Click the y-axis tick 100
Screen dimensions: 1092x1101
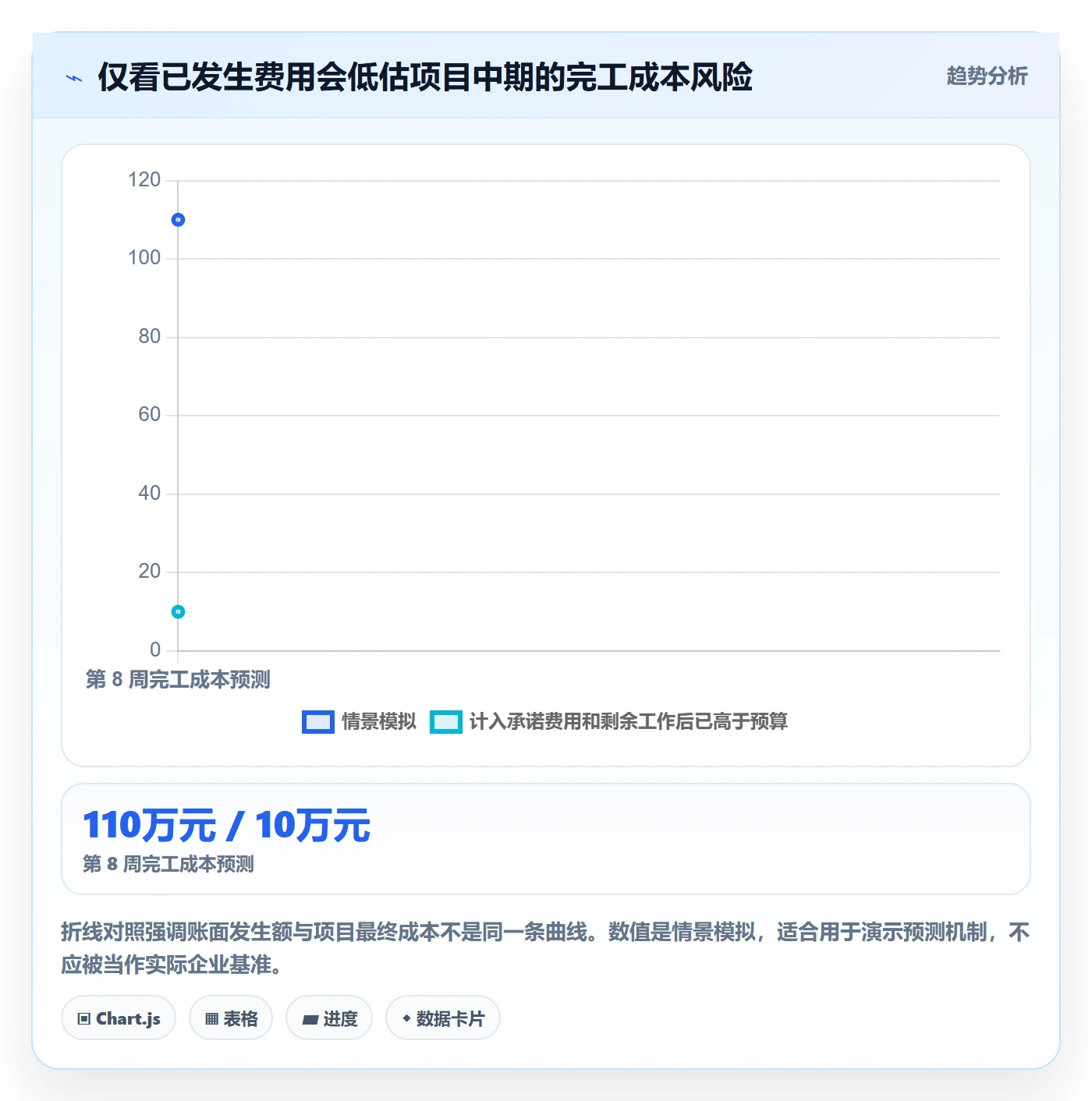[x=144, y=258]
